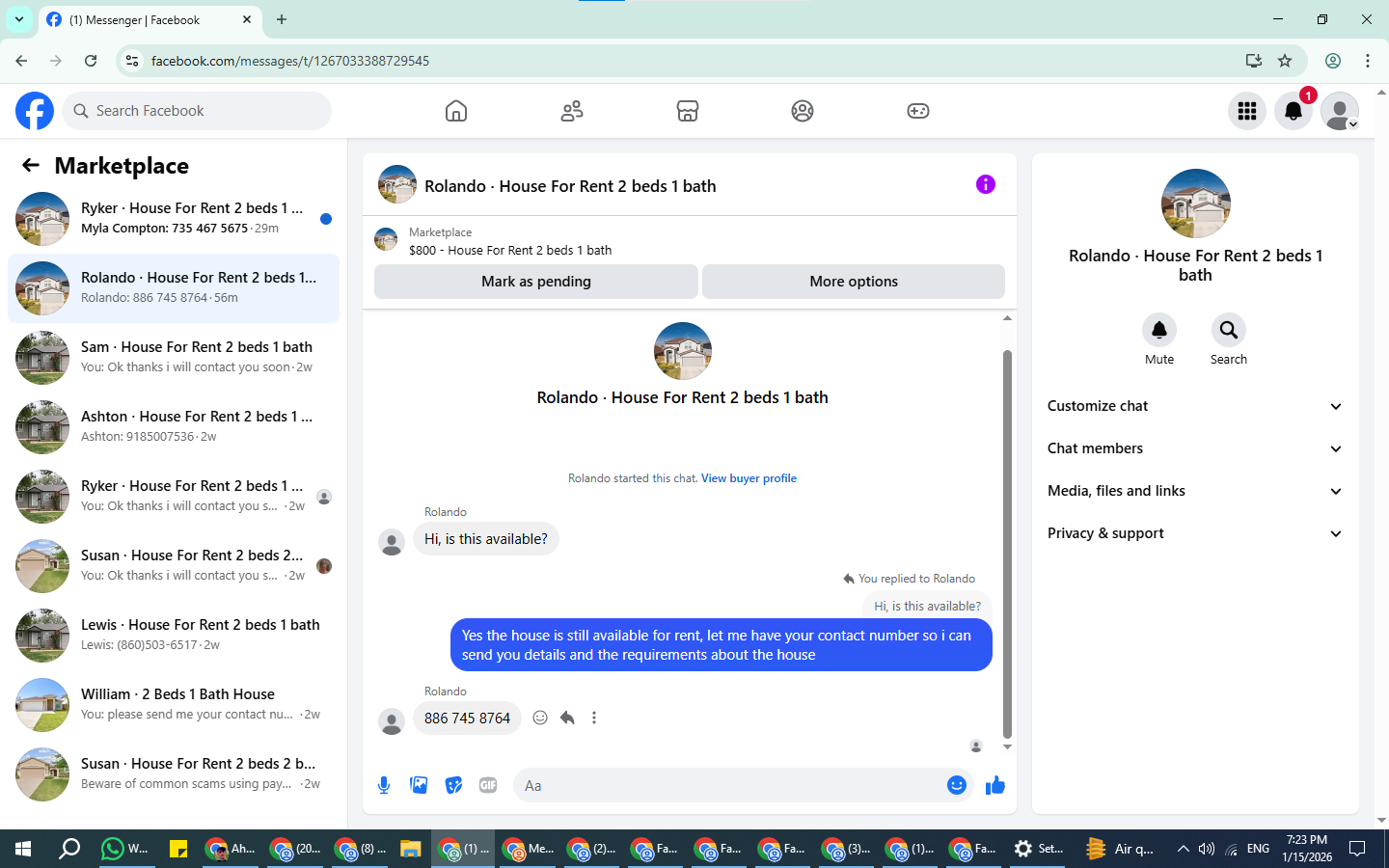Open Windows taskbar search
Screen dimensions: 1389x868
[x=69, y=849]
